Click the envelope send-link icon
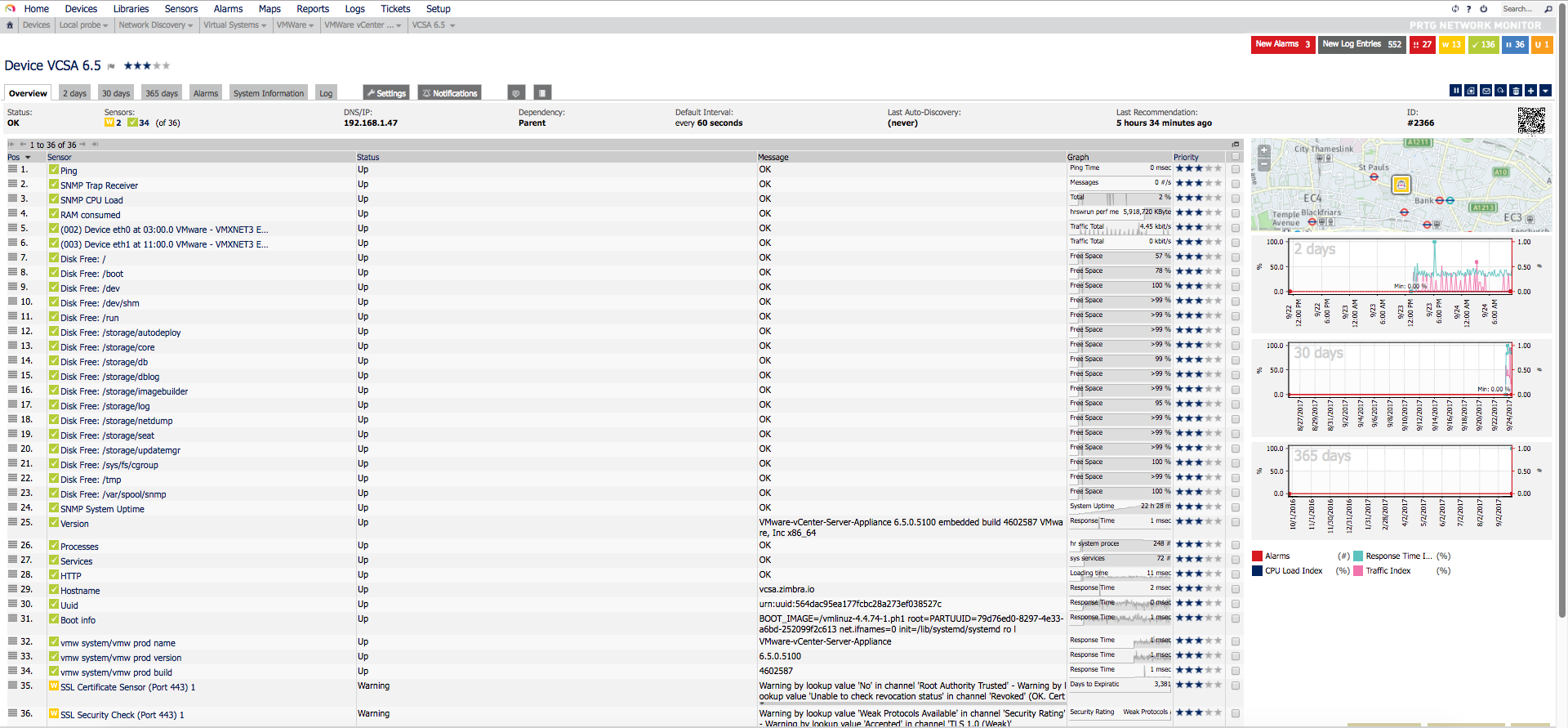This screenshot has width=1568, height=728. coord(1486,91)
